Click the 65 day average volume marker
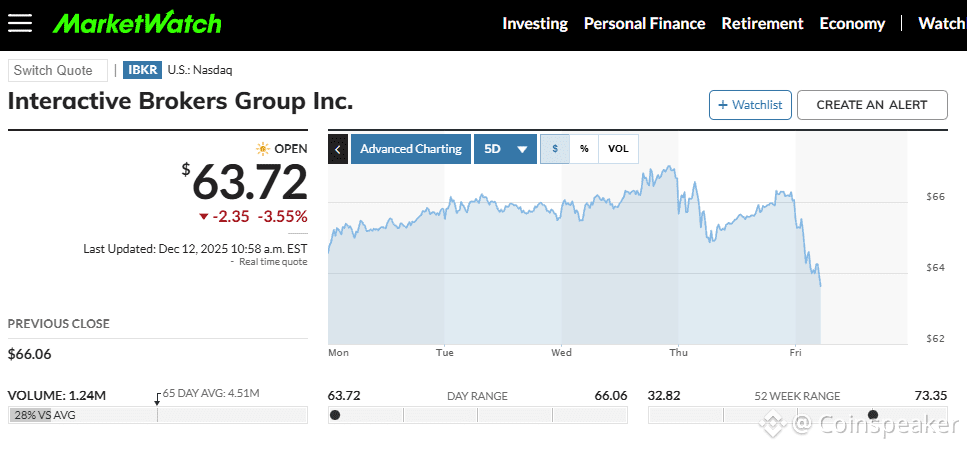Image resolution: width=967 pixels, height=449 pixels. (157, 400)
